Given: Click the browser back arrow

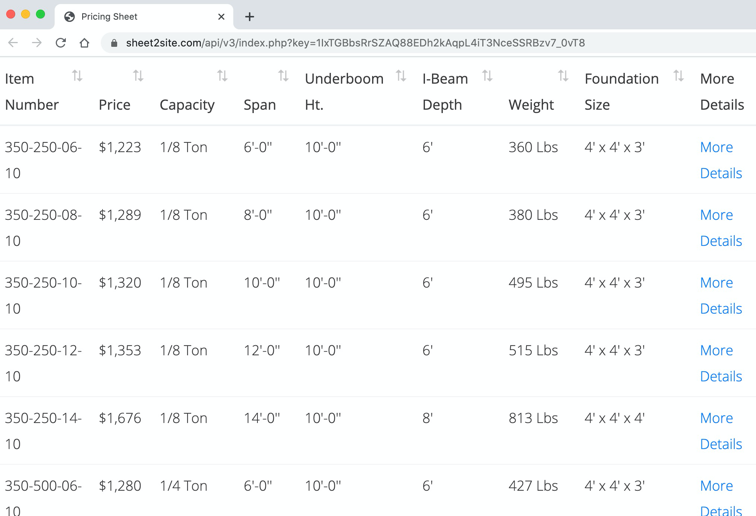Looking at the screenshot, I should (x=13, y=43).
